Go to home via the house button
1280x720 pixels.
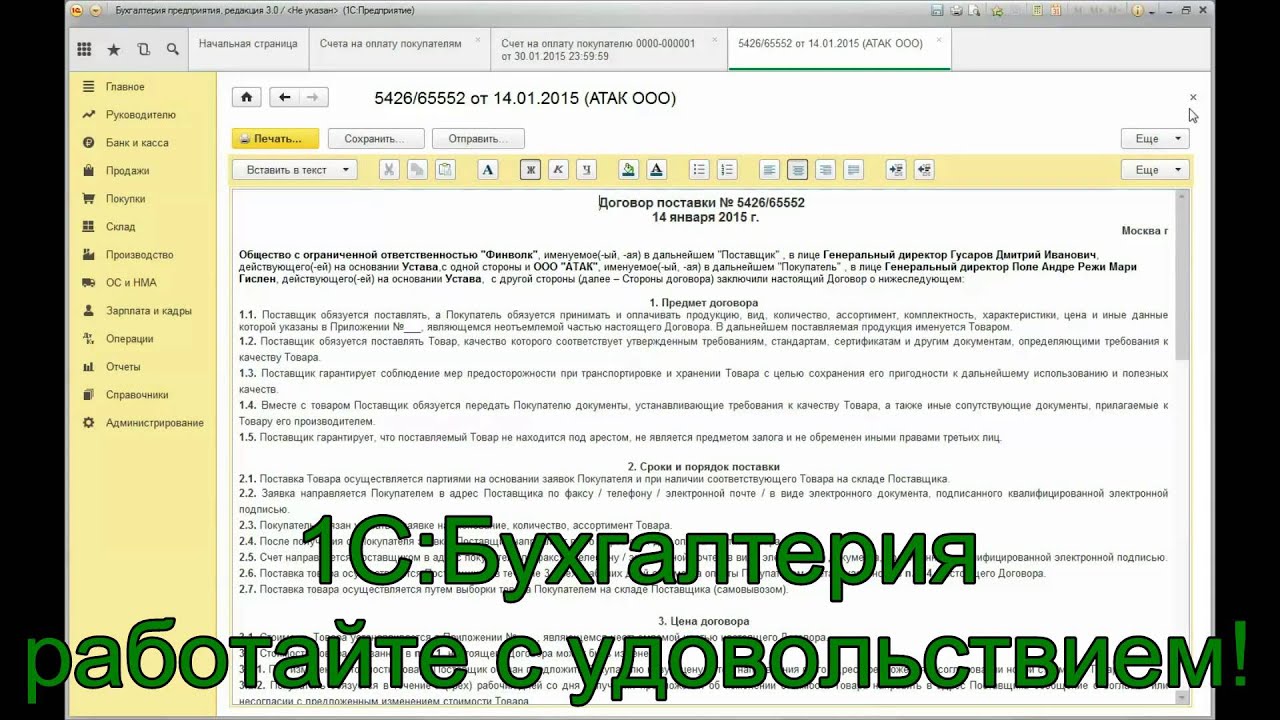(247, 97)
